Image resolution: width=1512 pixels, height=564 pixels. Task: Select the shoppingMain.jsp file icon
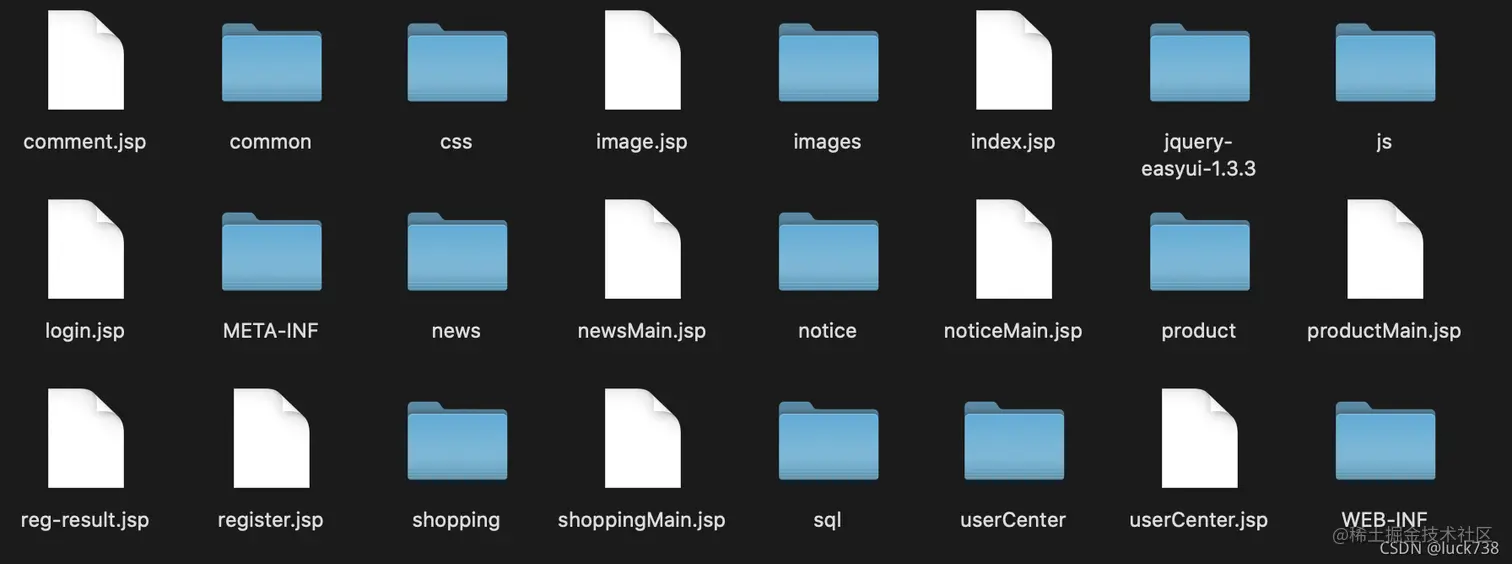tap(642, 438)
